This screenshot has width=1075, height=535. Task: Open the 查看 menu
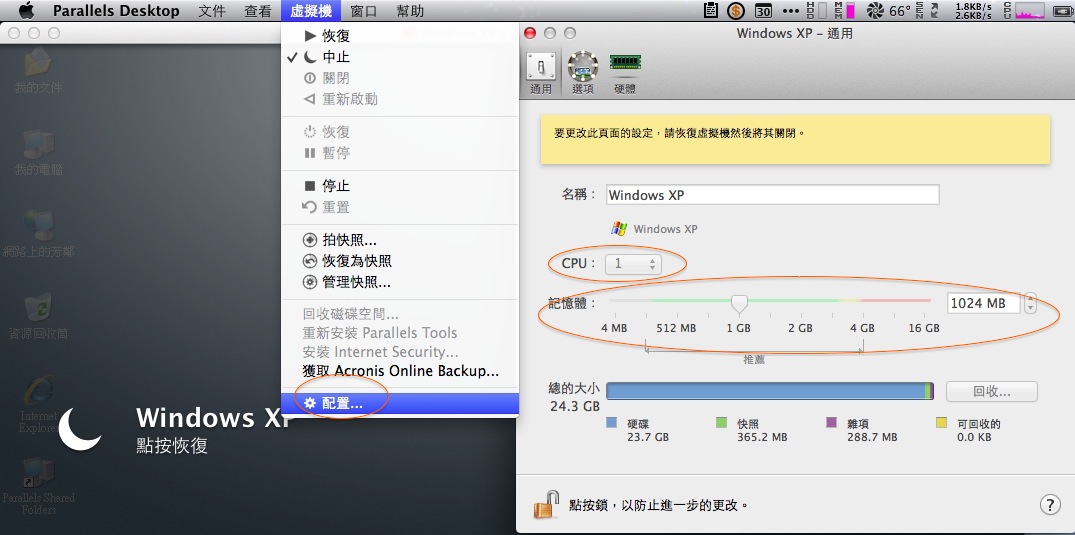tap(258, 10)
